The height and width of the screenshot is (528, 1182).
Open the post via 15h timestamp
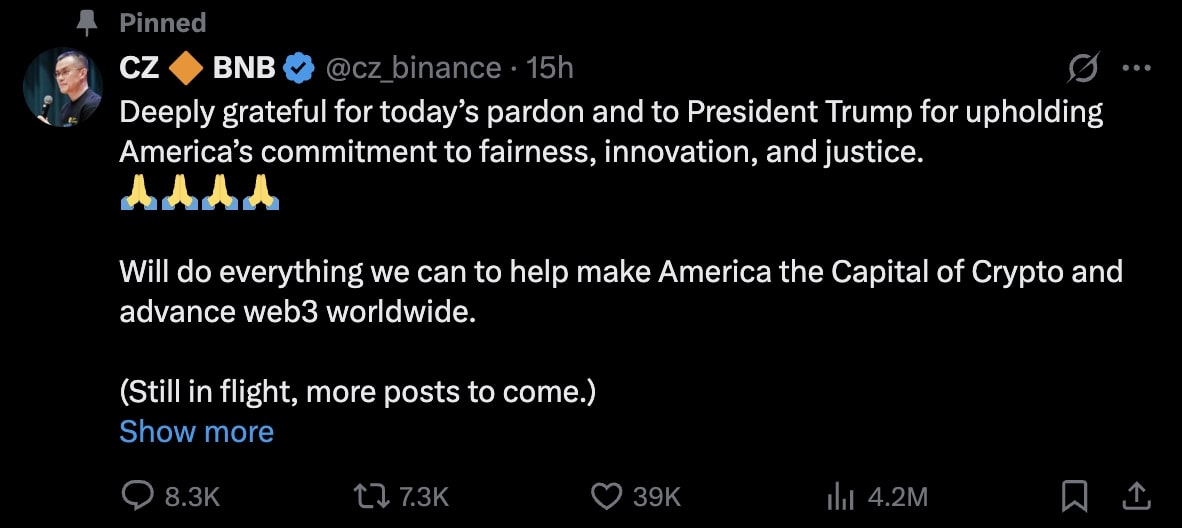point(551,68)
